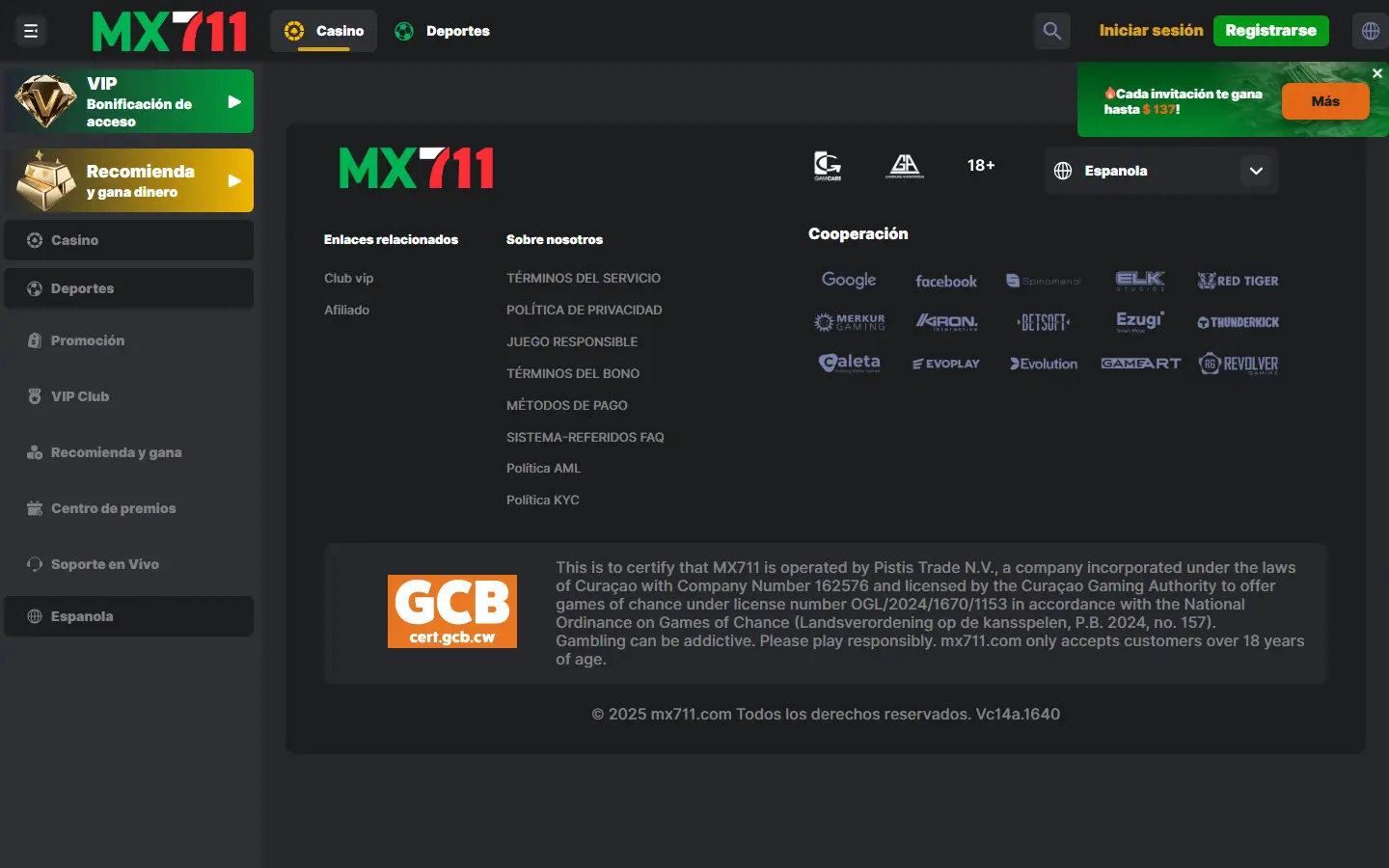Open the search magnifier icon
1389x868 pixels.
click(1052, 31)
